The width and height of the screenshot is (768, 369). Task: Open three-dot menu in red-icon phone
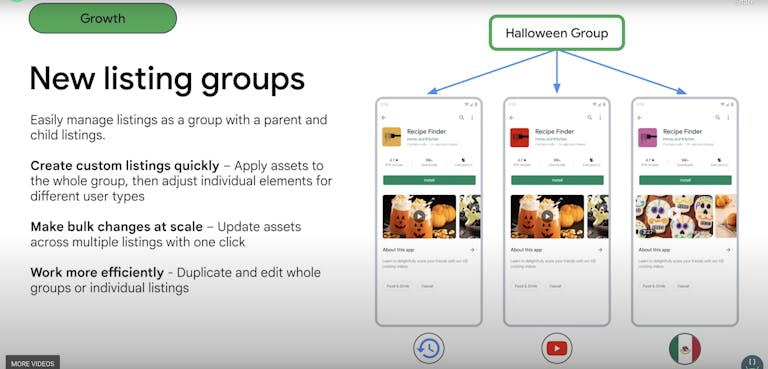pyautogui.click(x=600, y=118)
